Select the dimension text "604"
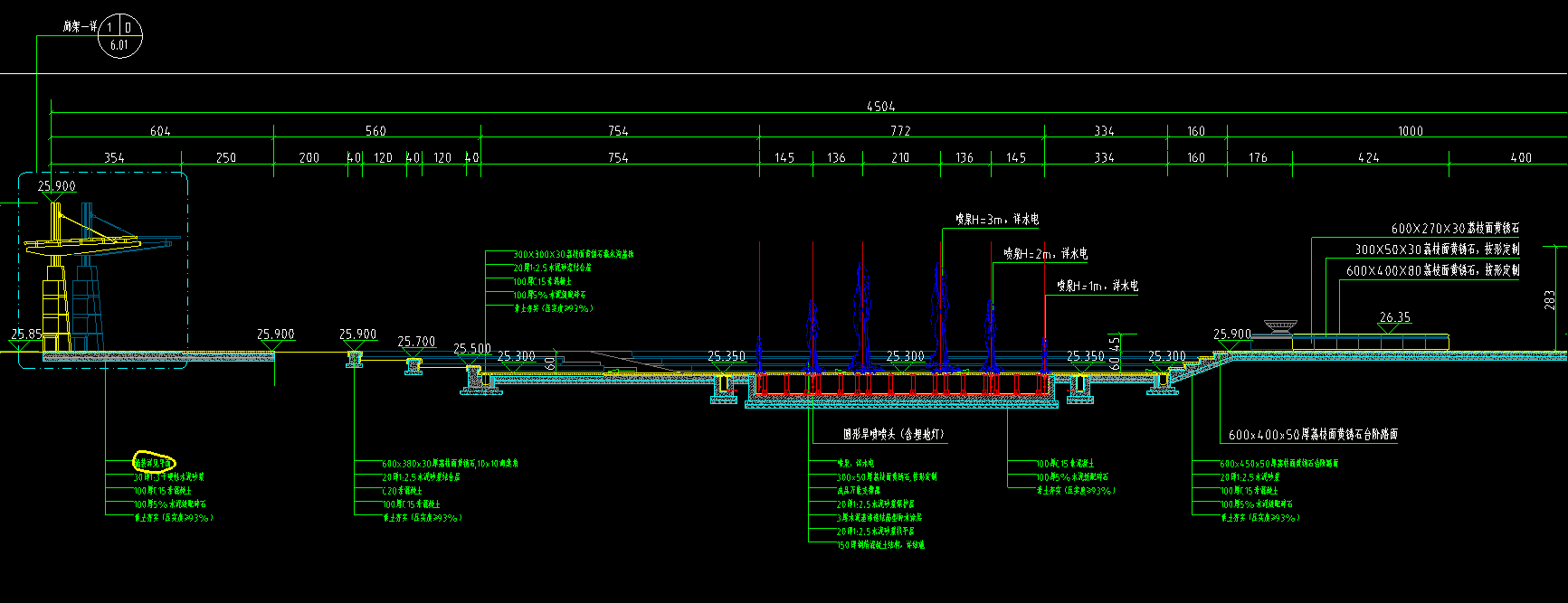The width and height of the screenshot is (1568, 603). pos(160,131)
